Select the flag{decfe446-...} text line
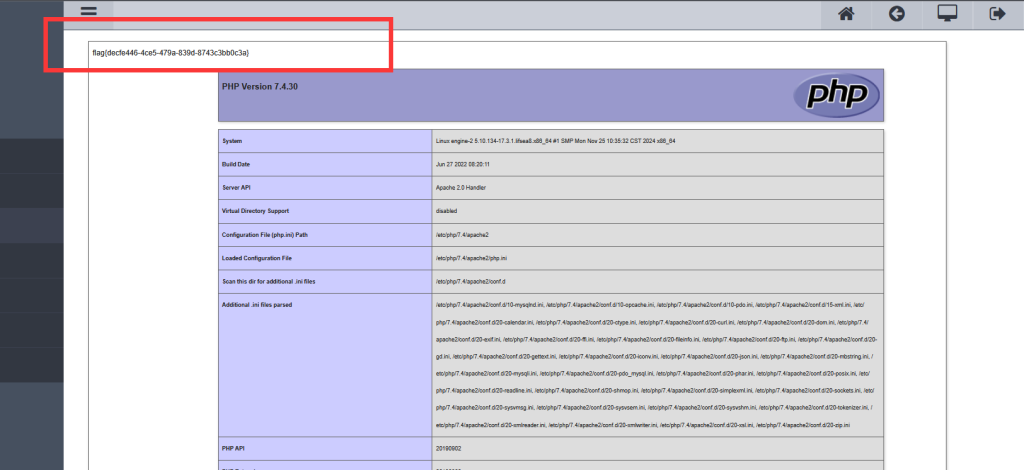This screenshot has height=470, width=1024. pyautogui.click(x=170, y=52)
